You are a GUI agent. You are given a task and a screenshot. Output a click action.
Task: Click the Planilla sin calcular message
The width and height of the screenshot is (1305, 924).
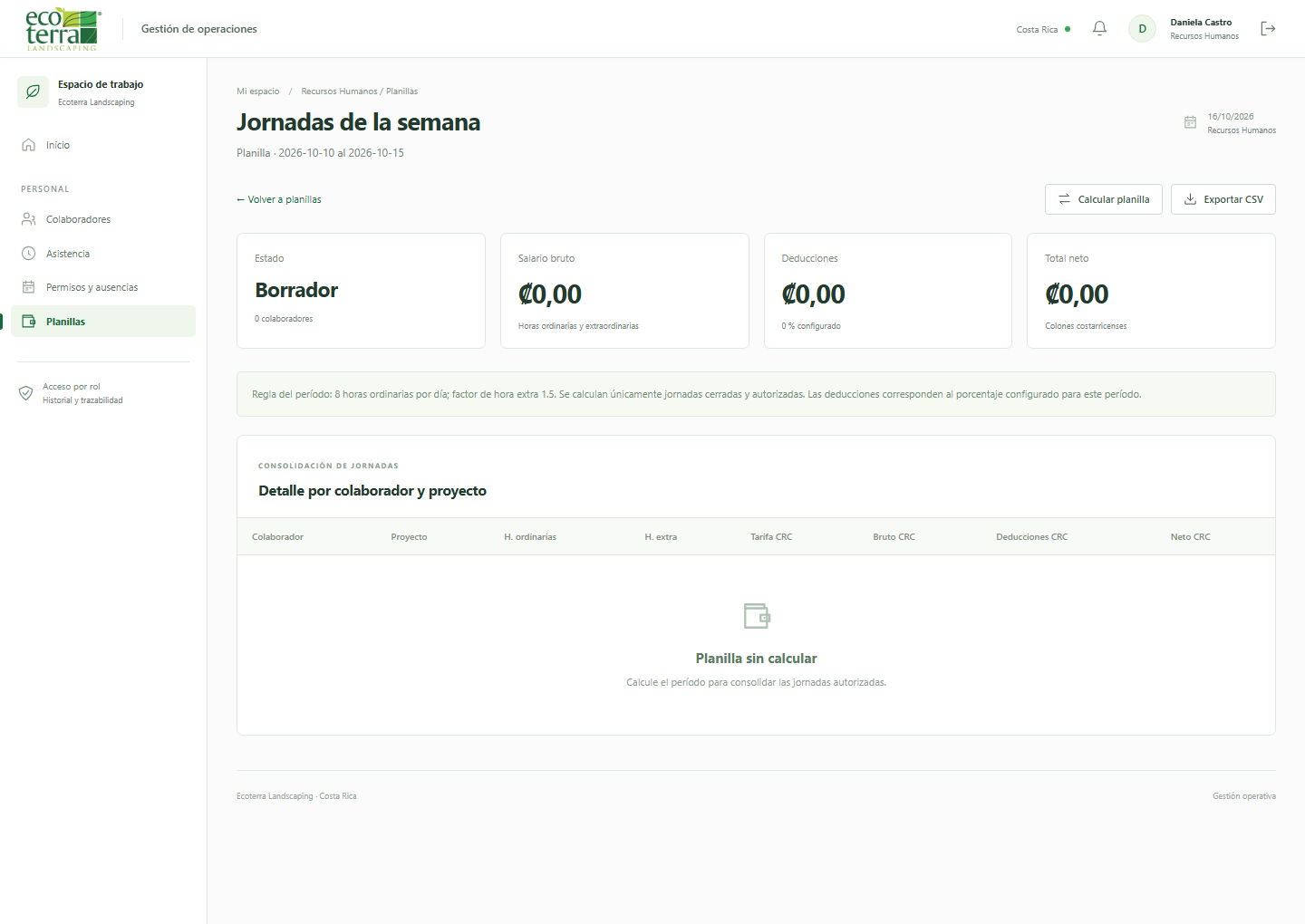[756, 659]
